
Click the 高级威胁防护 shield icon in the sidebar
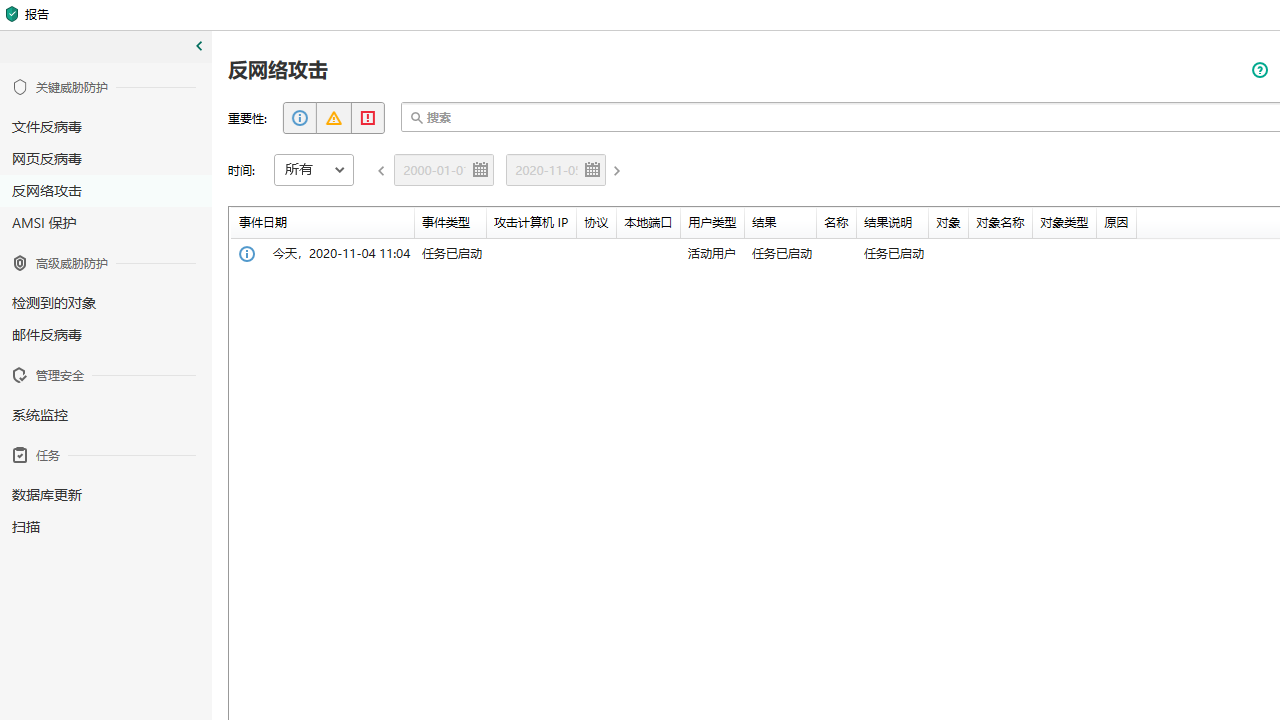click(x=19, y=262)
